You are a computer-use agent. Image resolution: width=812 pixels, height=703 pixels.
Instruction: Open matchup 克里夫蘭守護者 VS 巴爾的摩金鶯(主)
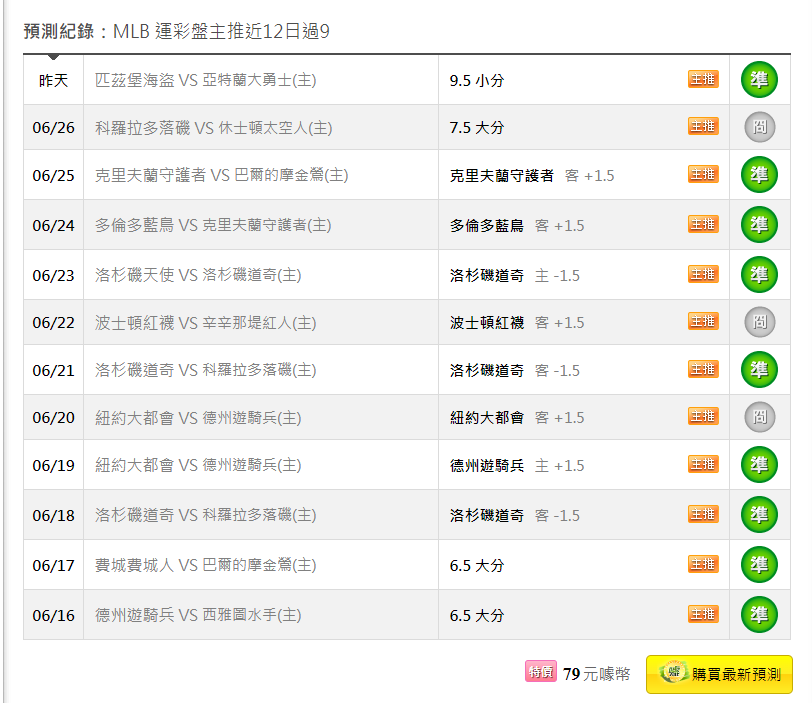(x=221, y=175)
